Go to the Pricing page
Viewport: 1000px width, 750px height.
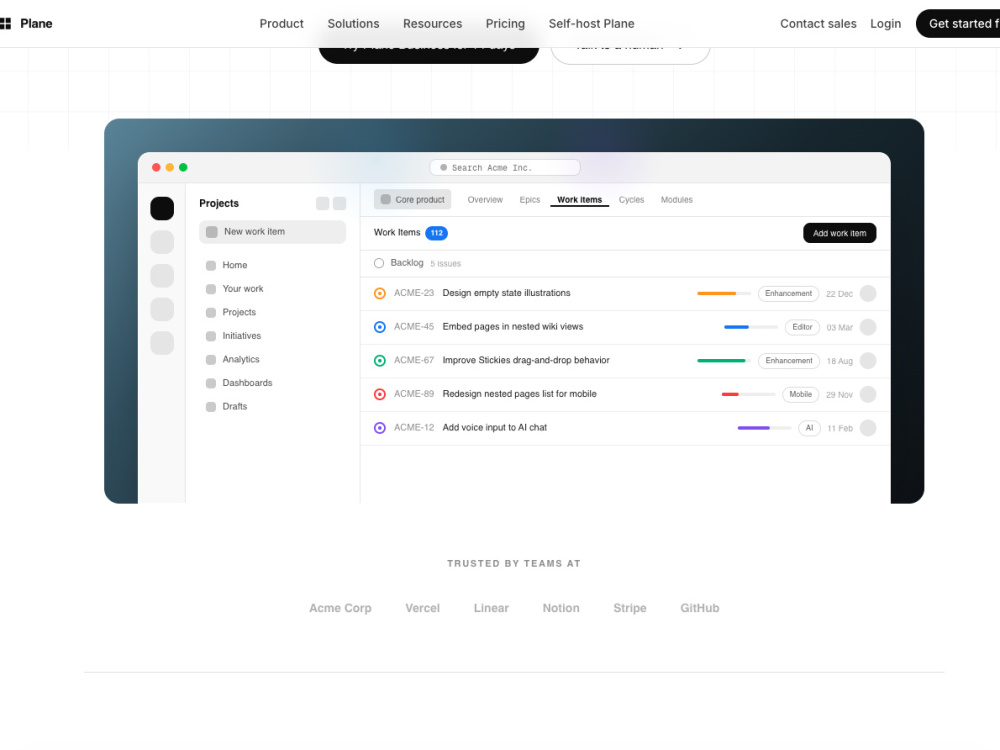[505, 24]
